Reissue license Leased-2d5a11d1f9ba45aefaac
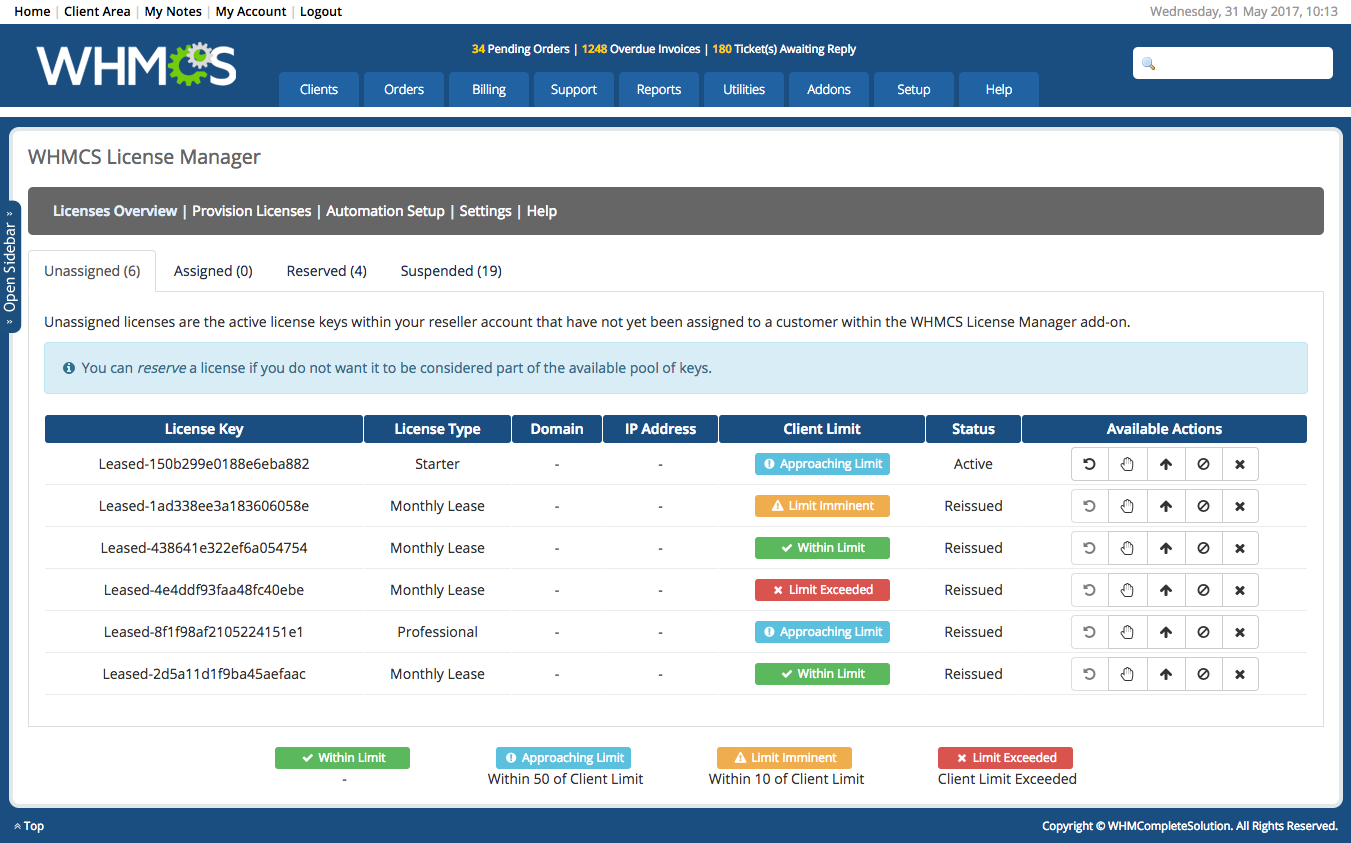 coord(1090,674)
